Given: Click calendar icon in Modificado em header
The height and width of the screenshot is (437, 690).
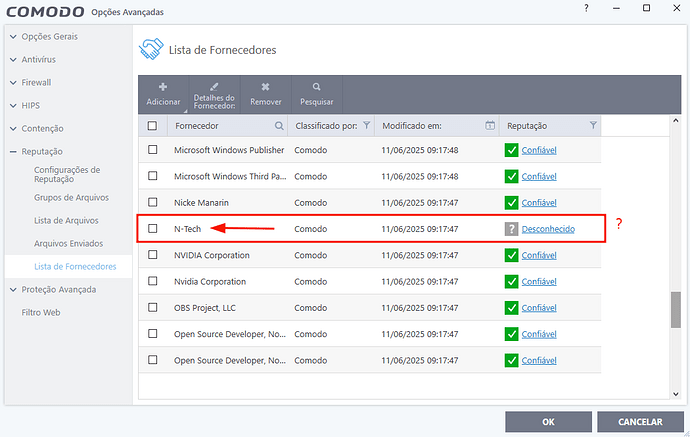Looking at the screenshot, I should [x=490, y=125].
